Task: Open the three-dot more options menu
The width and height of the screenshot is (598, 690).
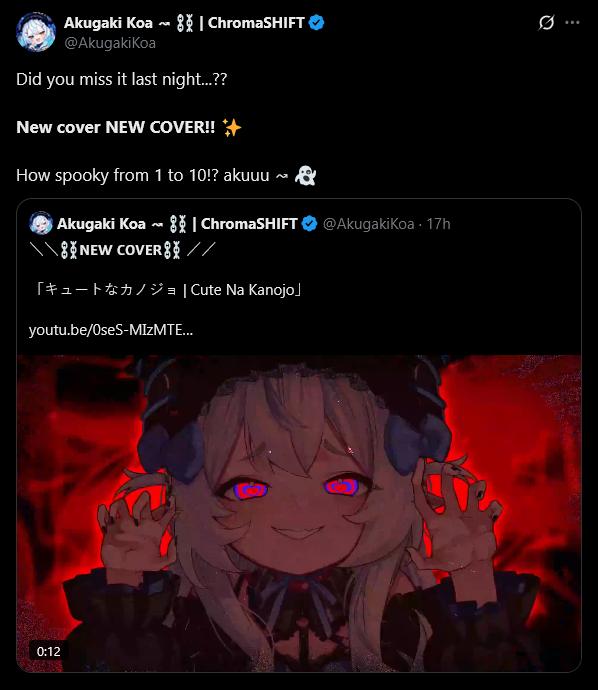Action: tap(572, 22)
